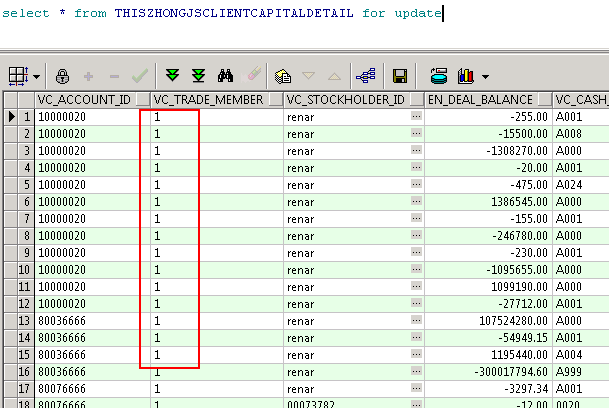Click the eraser clear record icon

click(x=252, y=75)
